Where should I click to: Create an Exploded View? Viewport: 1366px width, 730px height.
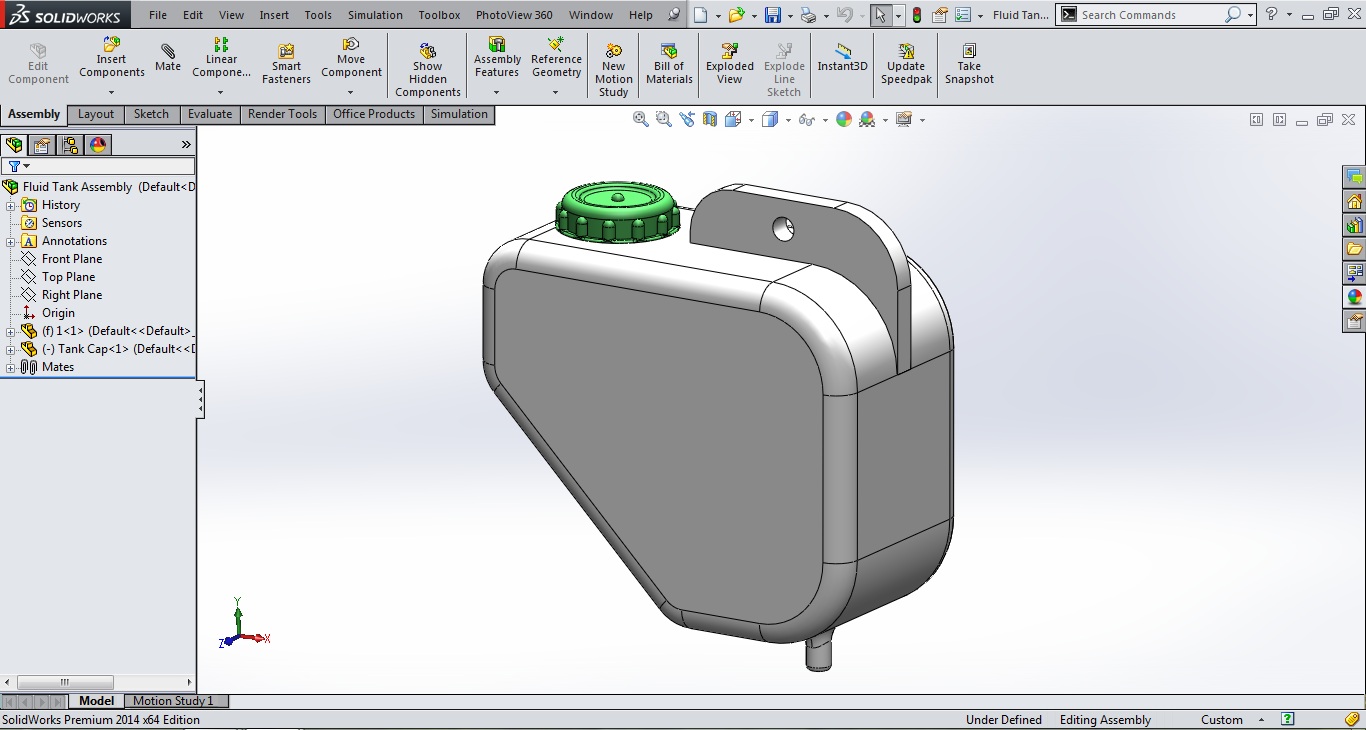tap(730, 65)
